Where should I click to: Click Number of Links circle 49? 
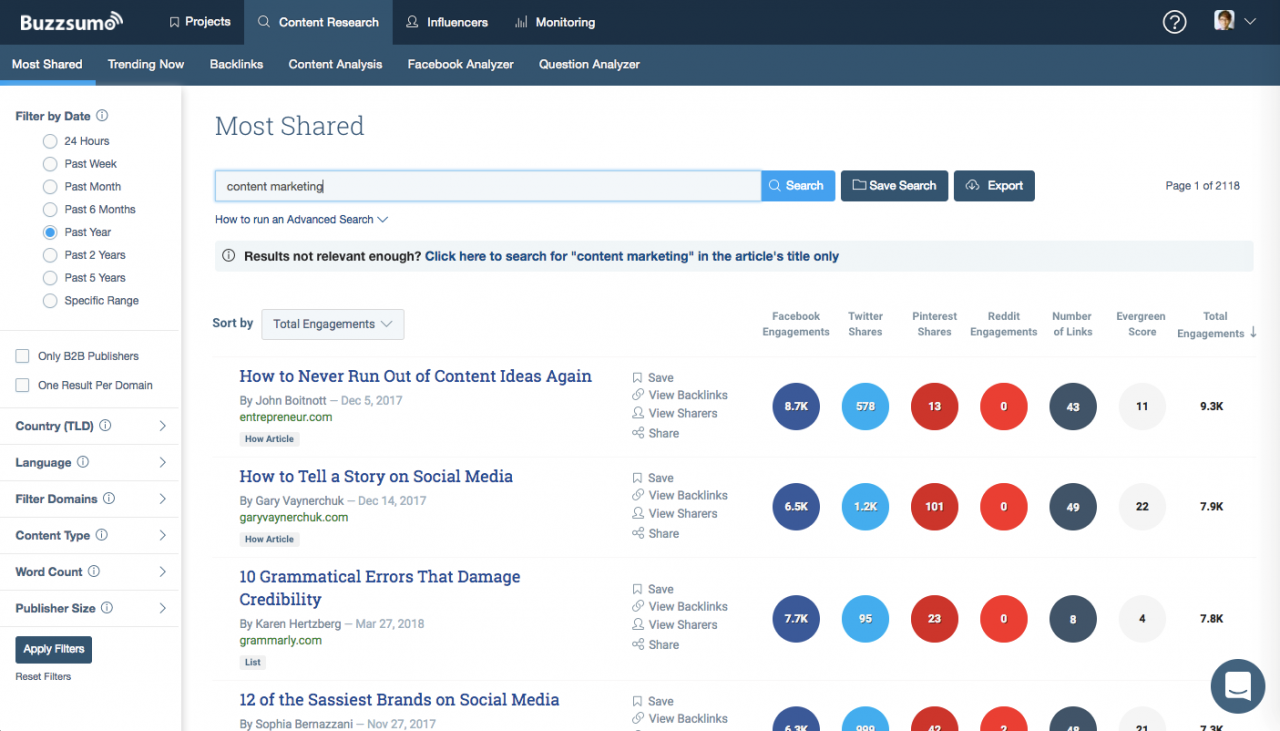pyautogui.click(x=1073, y=507)
